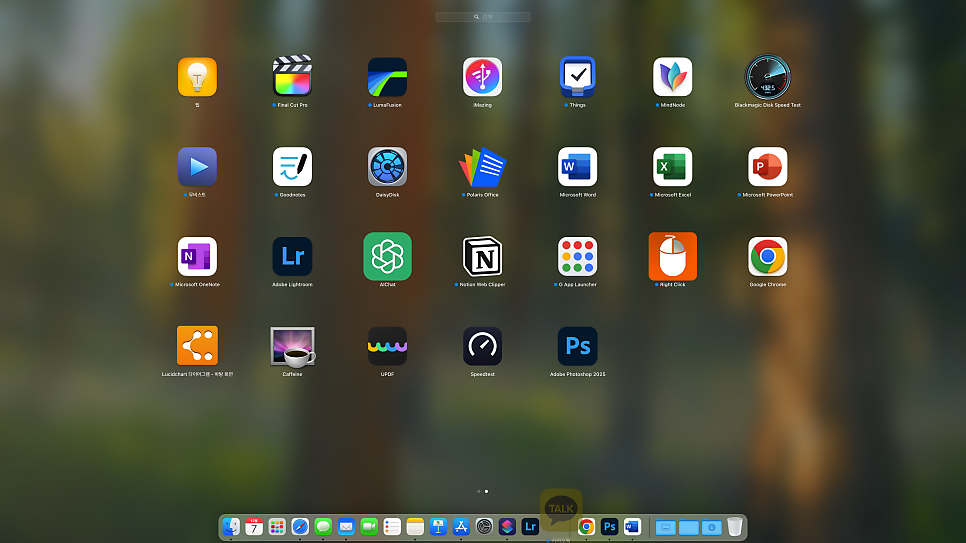Switch to the first Launchpad page dot
The image size is (966, 543).
[x=479, y=491]
